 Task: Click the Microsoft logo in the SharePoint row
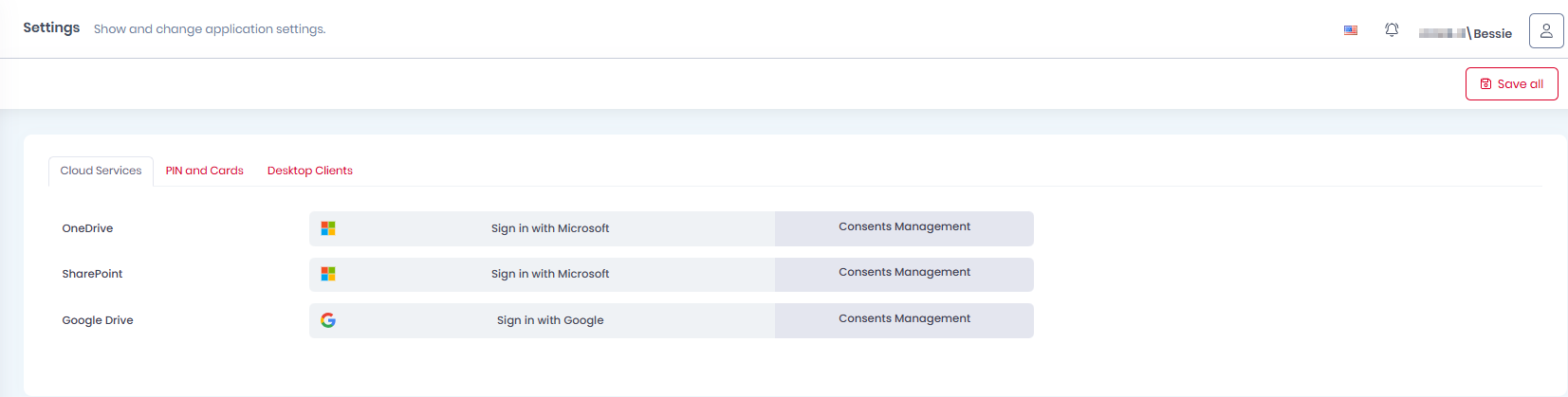point(328,274)
